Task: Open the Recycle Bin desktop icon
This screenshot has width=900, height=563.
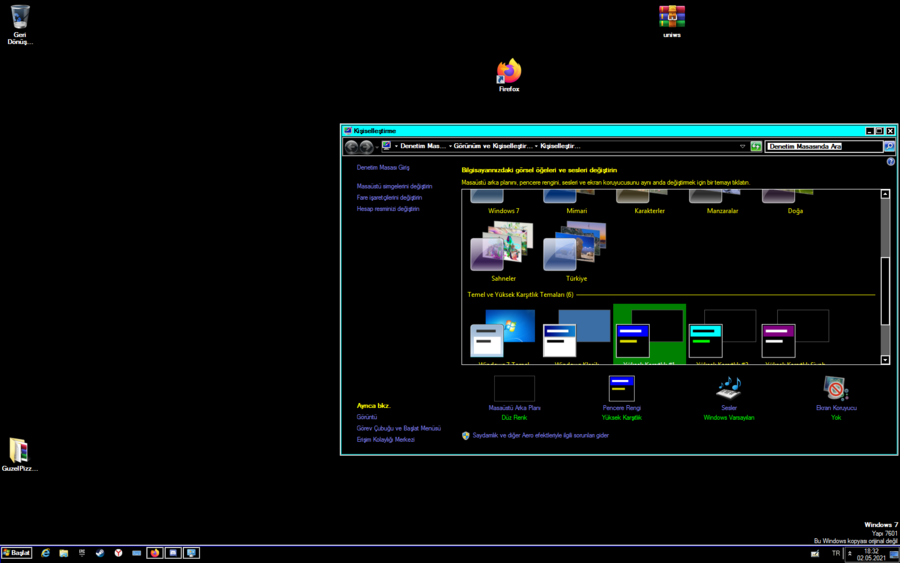Action: (x=20, y=25)
